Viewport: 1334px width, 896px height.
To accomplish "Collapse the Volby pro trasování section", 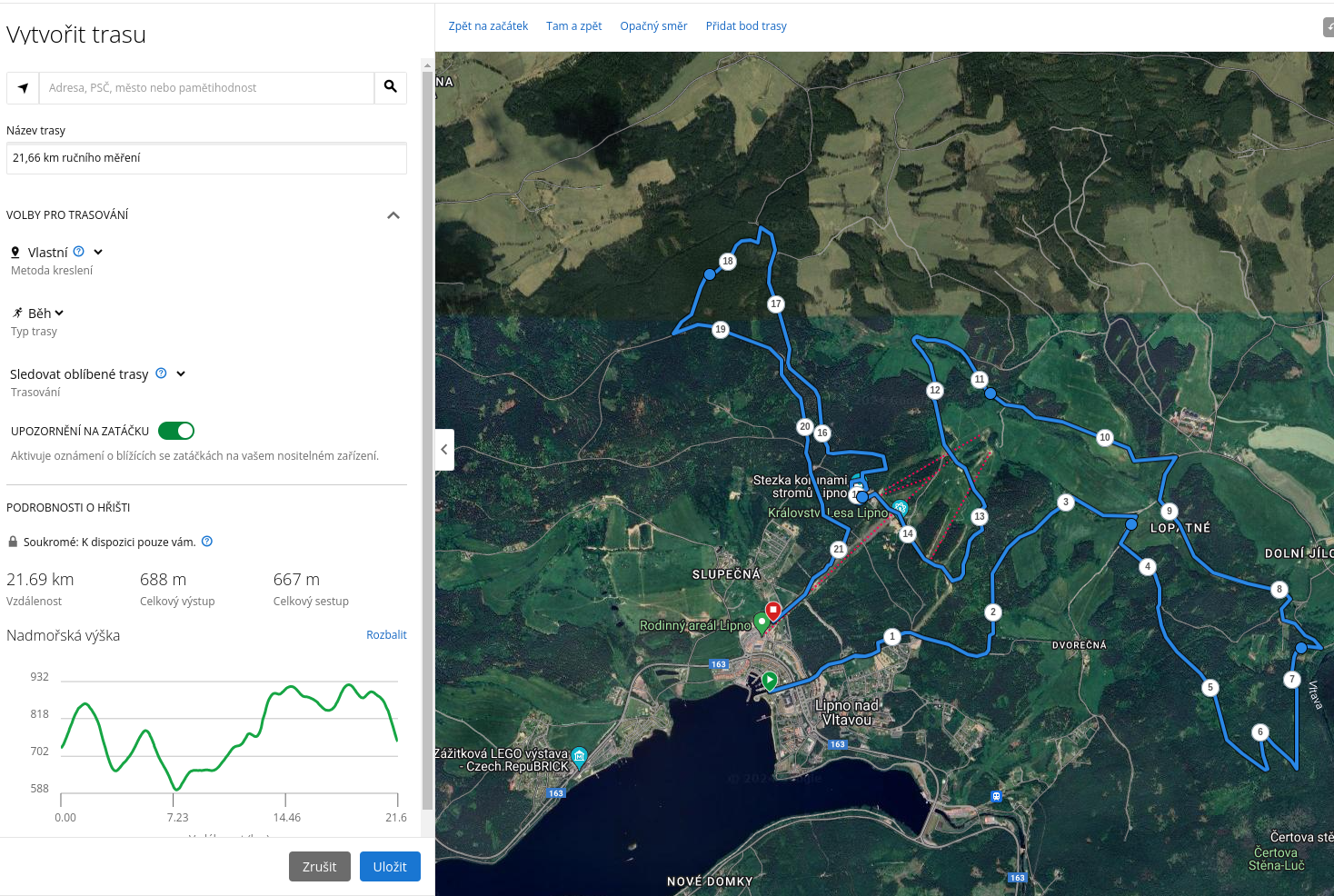I will pos(393,215).
